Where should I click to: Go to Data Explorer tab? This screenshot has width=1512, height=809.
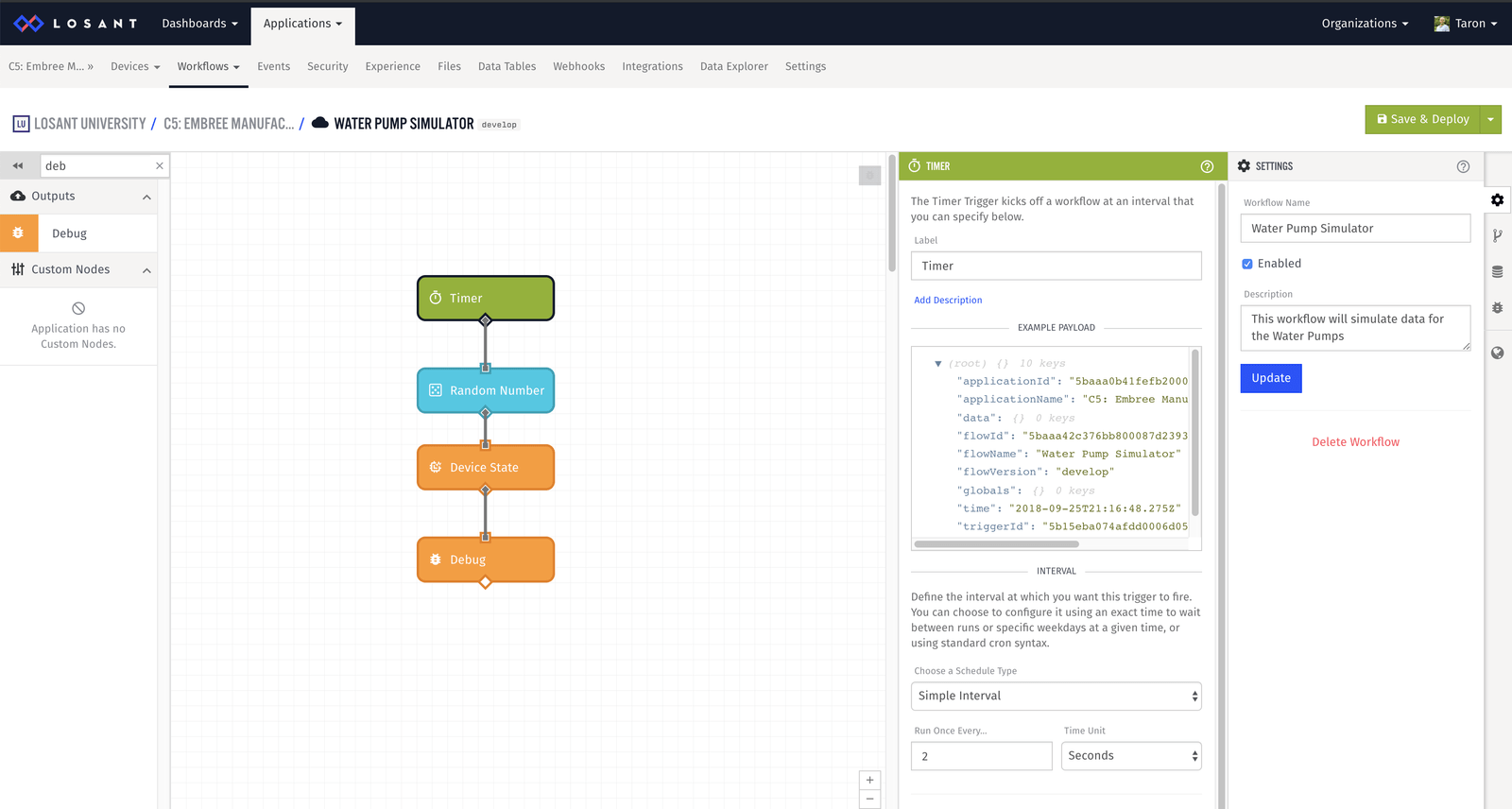734,66
